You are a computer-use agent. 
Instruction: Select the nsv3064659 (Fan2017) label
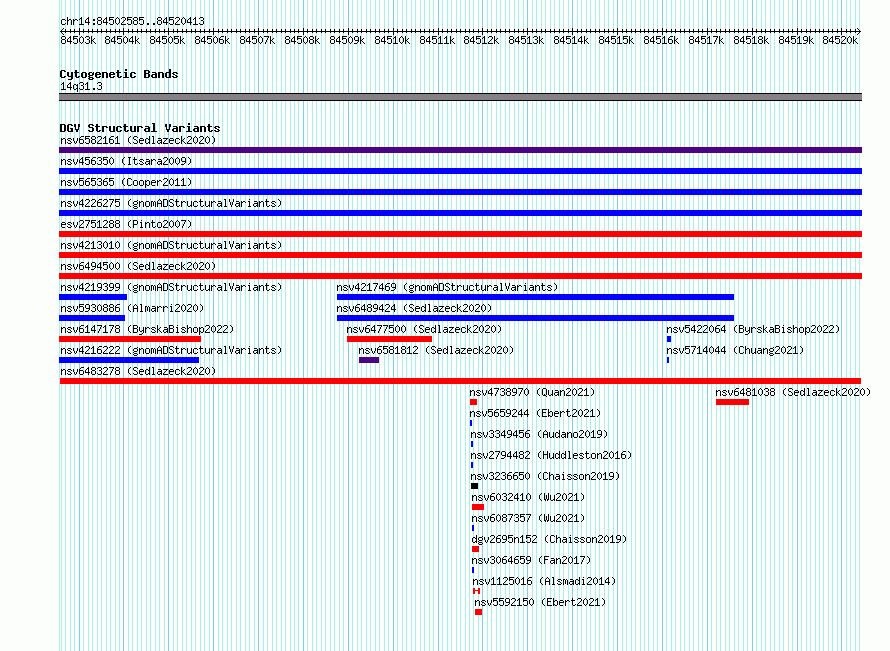(x=531, y=560)
